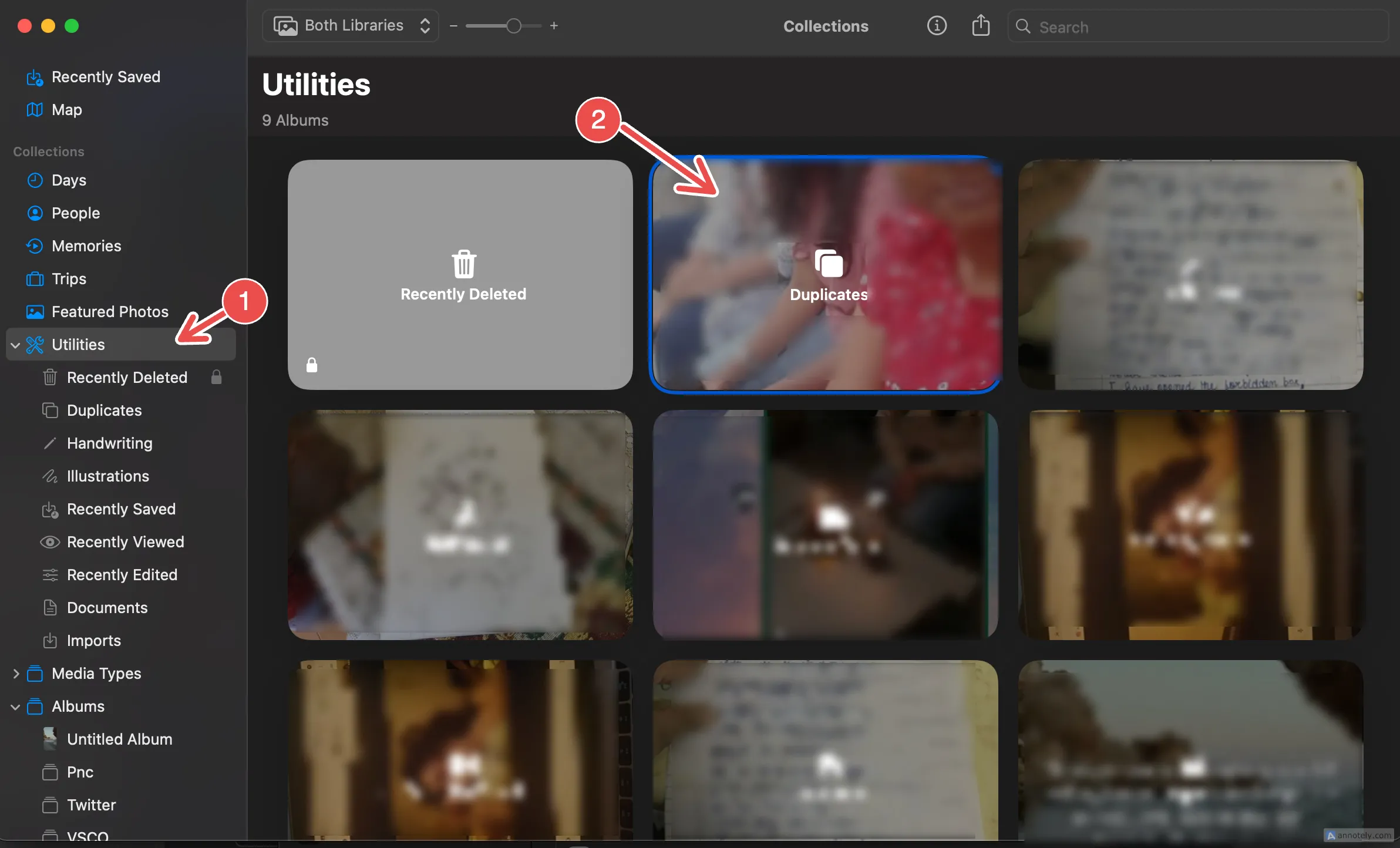Click the Handwriting pencil icon
1400x848 pixels.
(50, 443)
